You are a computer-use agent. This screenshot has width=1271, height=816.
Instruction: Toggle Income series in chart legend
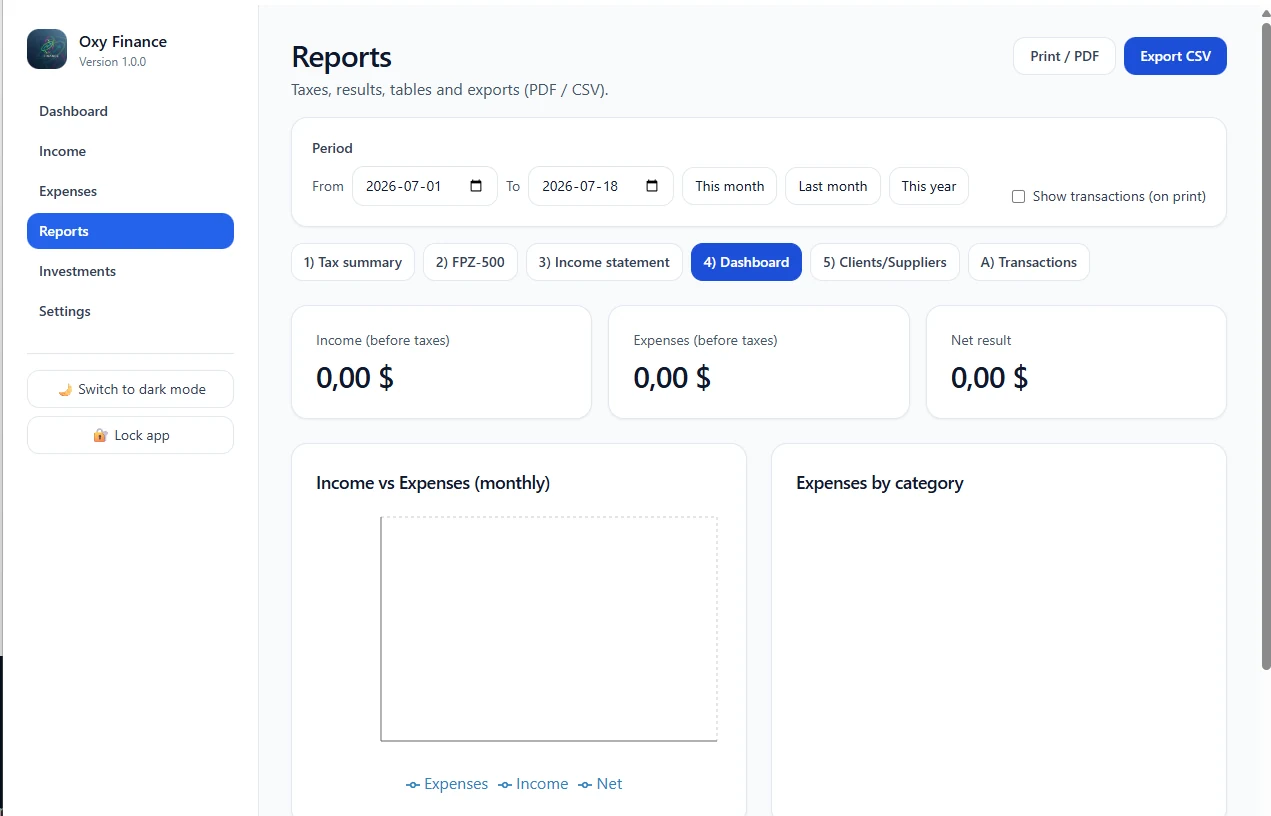(533, 784)
